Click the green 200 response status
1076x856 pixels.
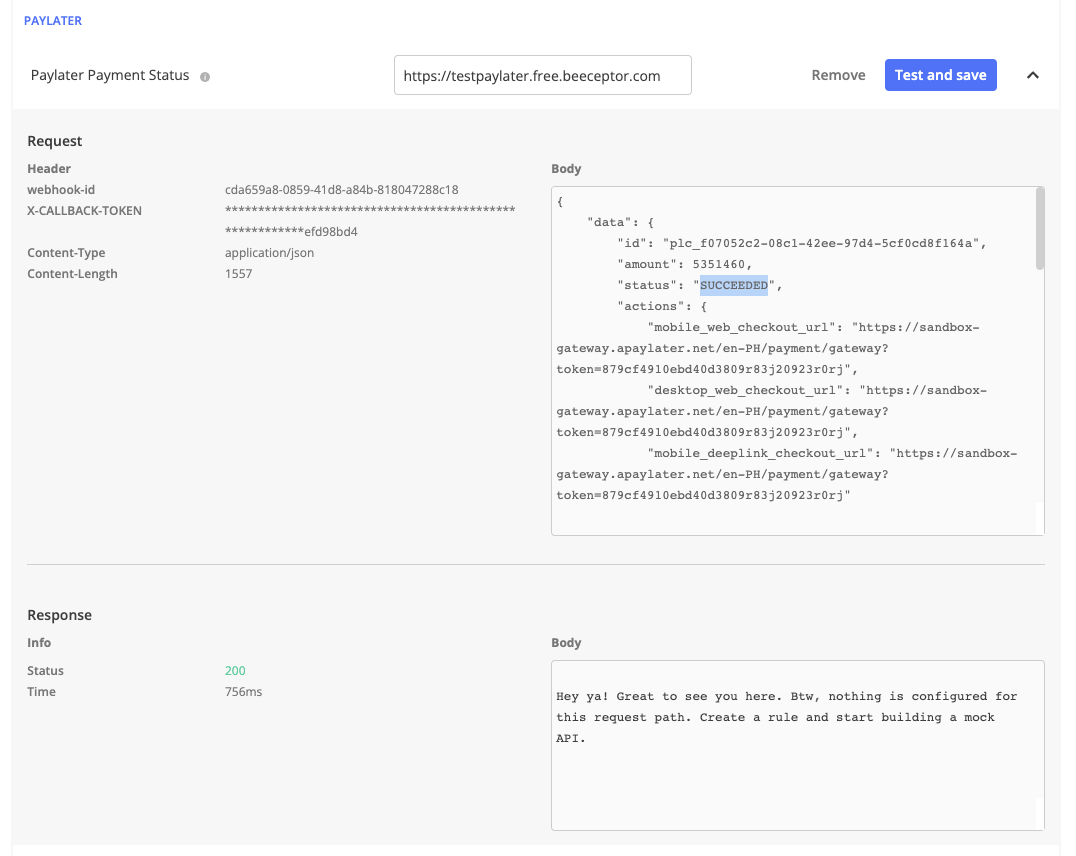pos(235,671)
